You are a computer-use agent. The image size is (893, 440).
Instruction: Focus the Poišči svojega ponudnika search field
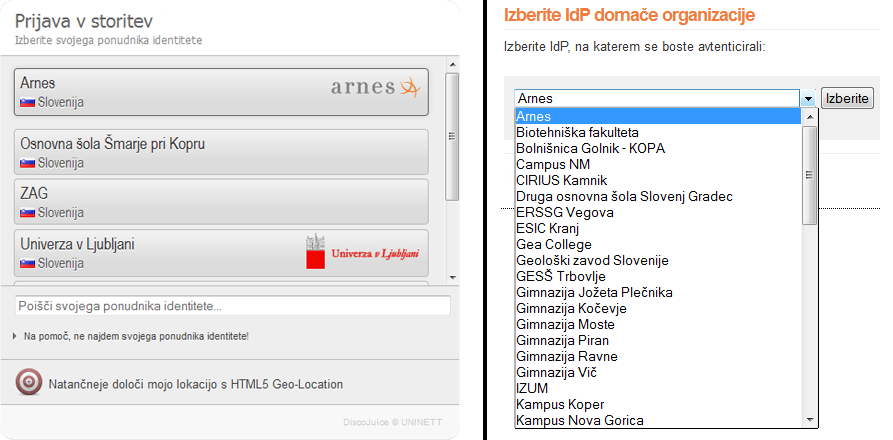[232, 306]
